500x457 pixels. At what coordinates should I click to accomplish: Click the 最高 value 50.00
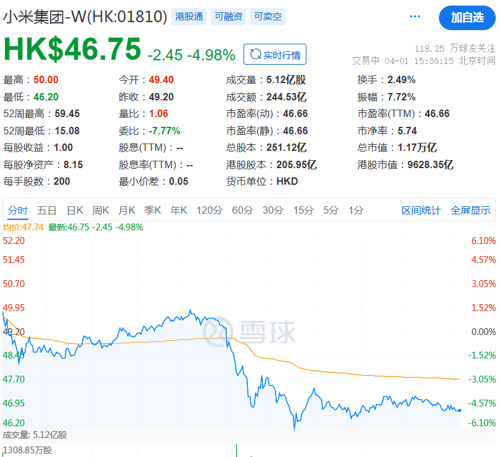46,80
